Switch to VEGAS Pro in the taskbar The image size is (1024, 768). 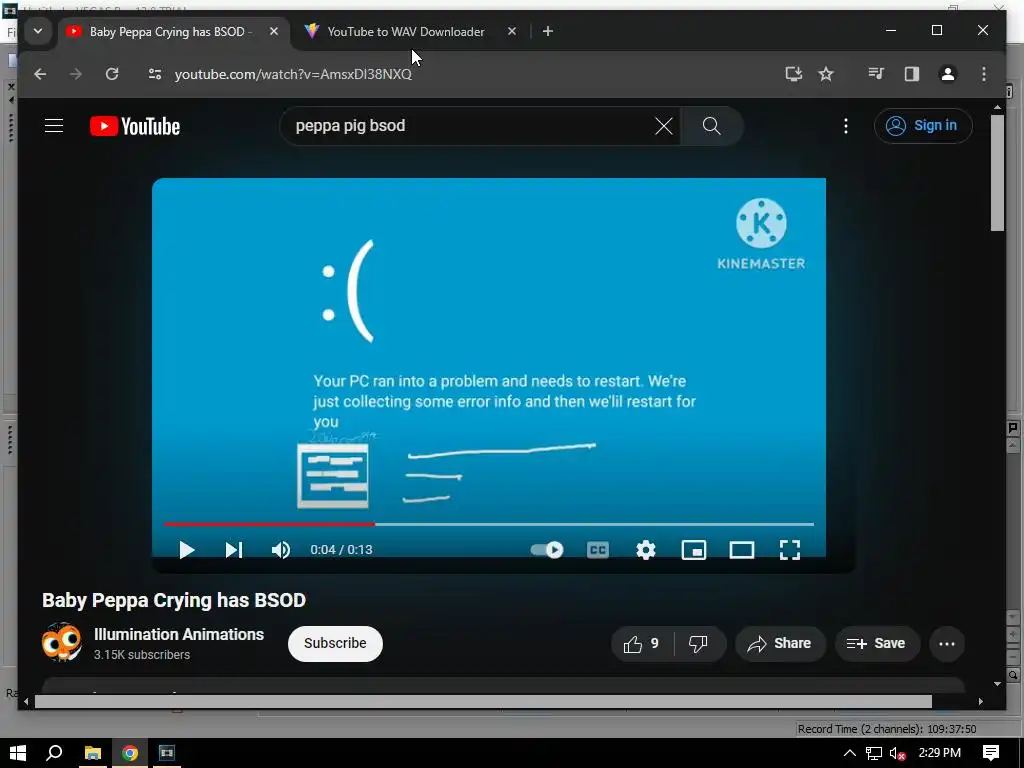pos(167,753)
